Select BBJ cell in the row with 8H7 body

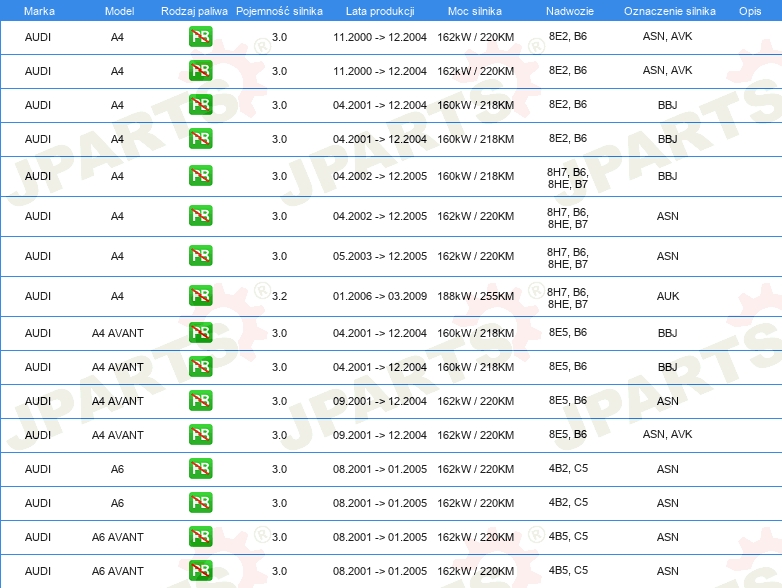click(x=668, y=177)
